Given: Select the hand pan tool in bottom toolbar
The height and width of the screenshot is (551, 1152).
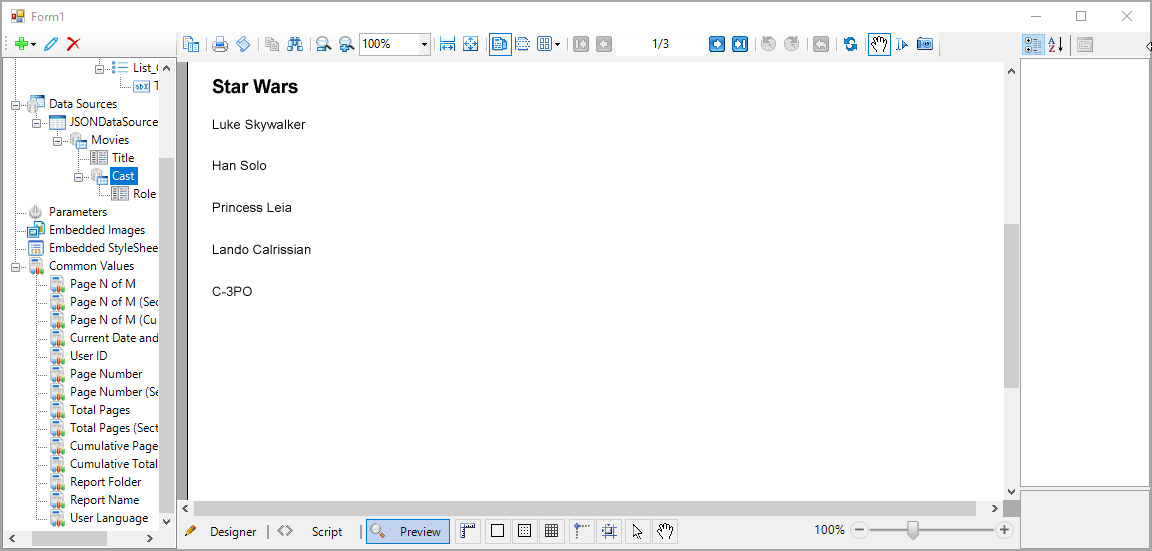Looking at the screenshot, I should pos(665,531).
